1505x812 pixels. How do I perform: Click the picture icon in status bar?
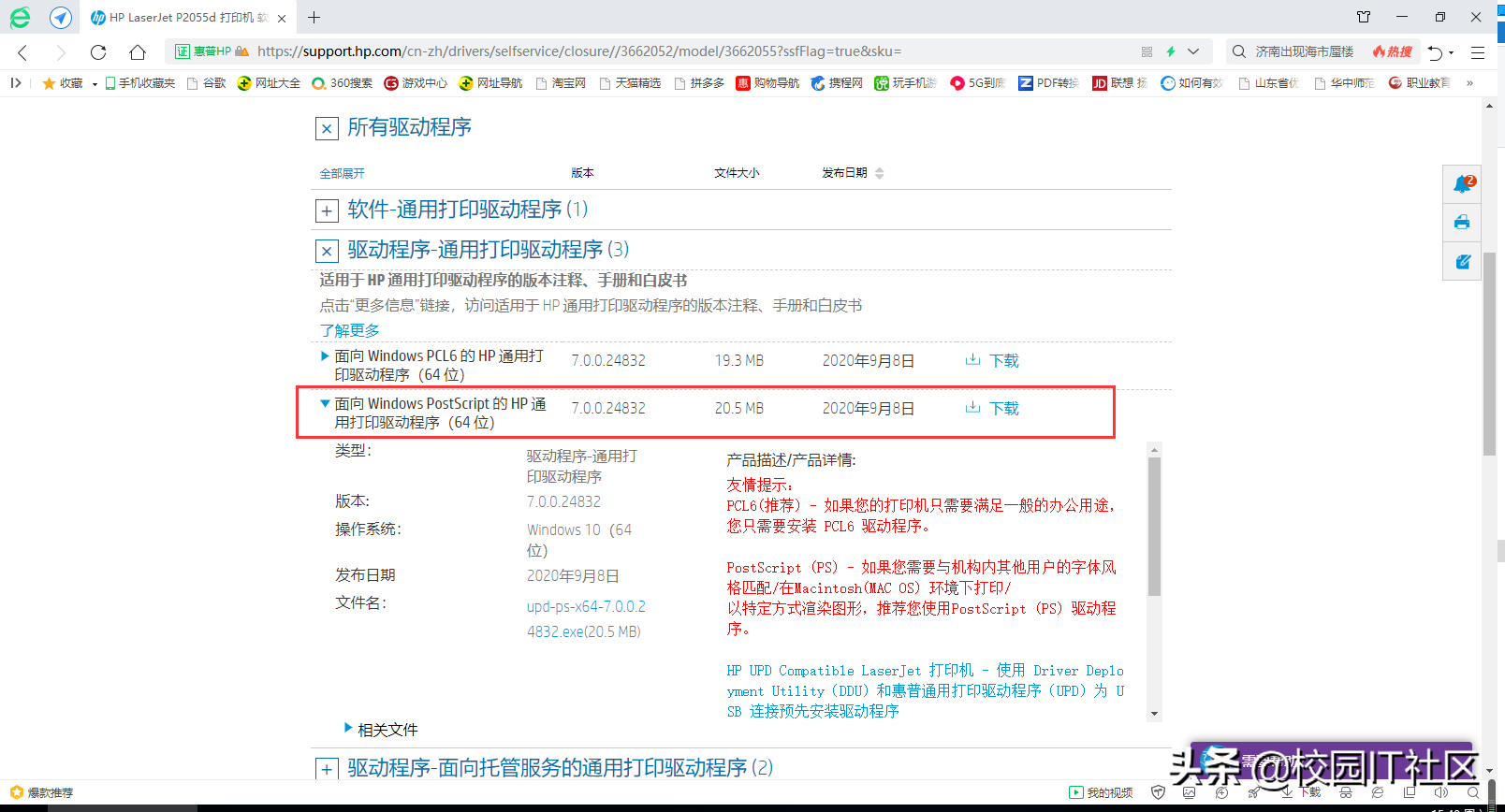pyautogui.click(x=1190, y=792)
